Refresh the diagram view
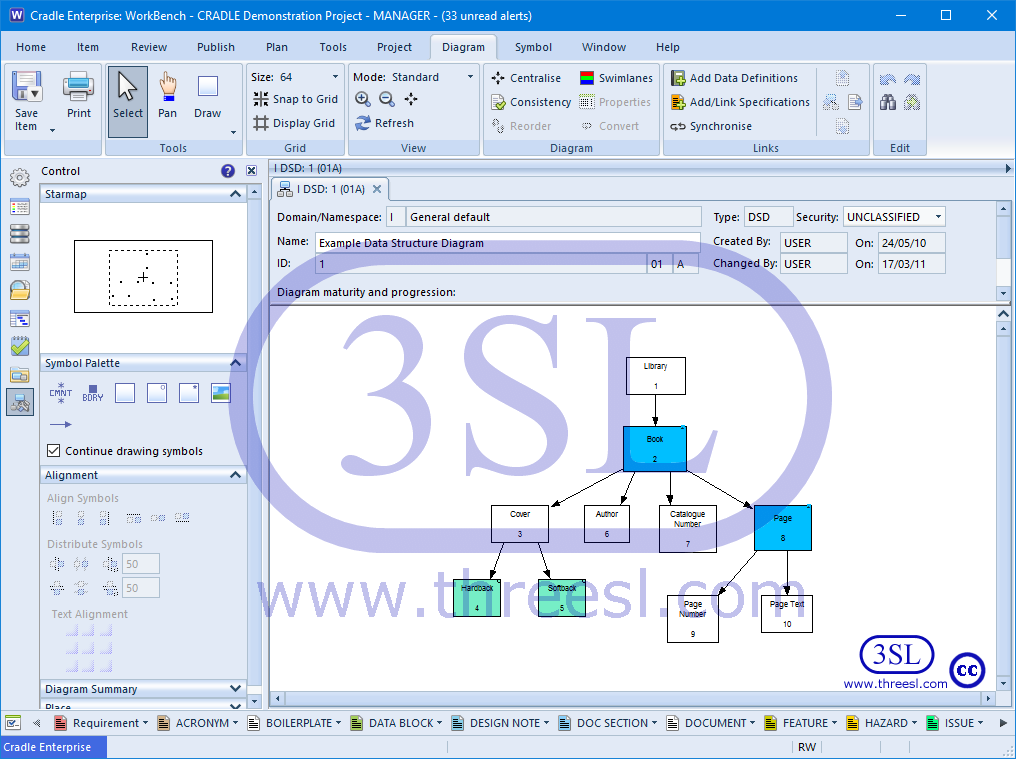Image resolution: width=1016 pixels, height=759 pixels. click(x=384, y=123)
